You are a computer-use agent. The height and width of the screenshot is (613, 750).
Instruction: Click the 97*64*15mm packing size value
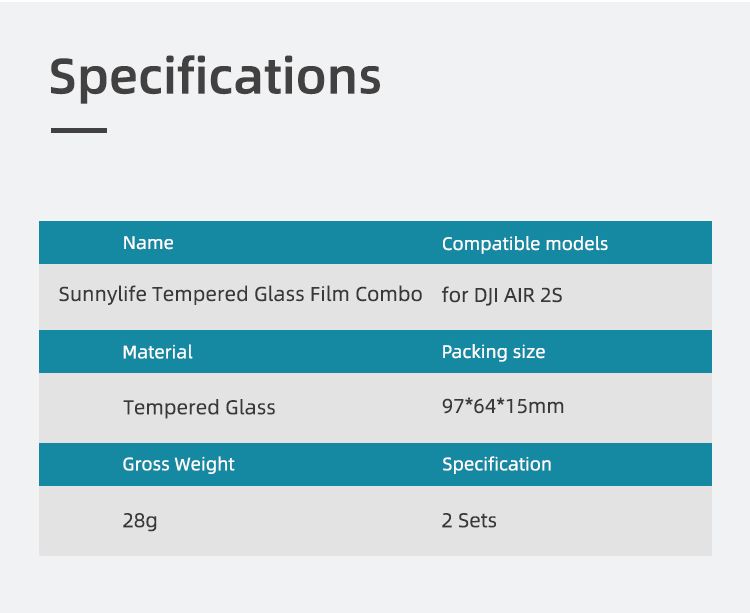coord(503,406)
